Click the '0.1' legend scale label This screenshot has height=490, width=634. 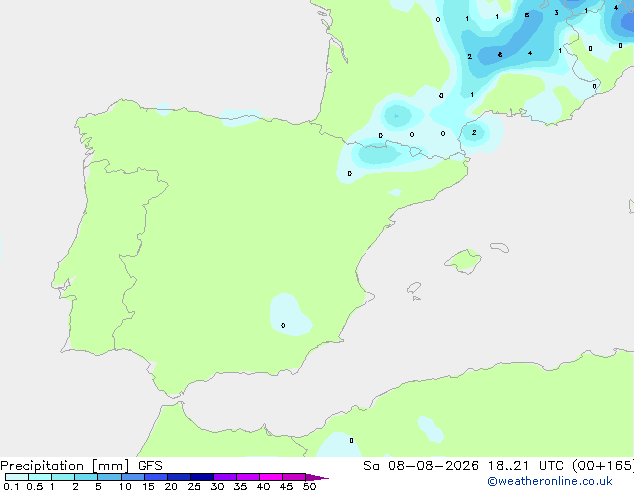(11, 486)
